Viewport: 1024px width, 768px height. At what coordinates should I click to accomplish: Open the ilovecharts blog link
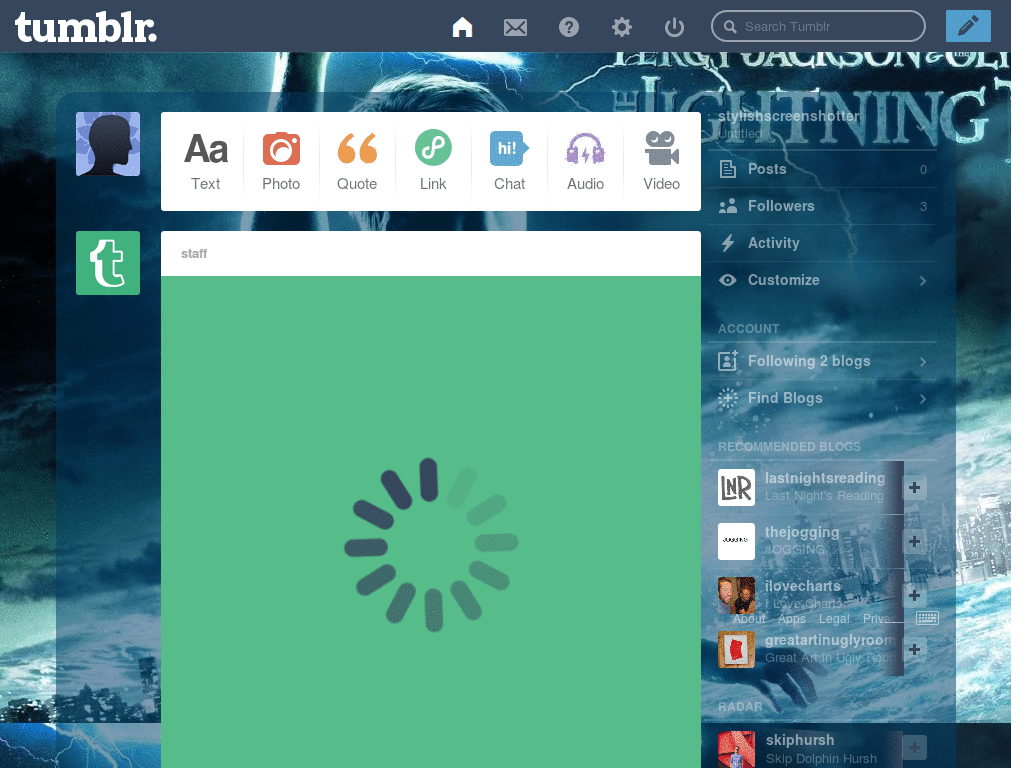point(803,586)
